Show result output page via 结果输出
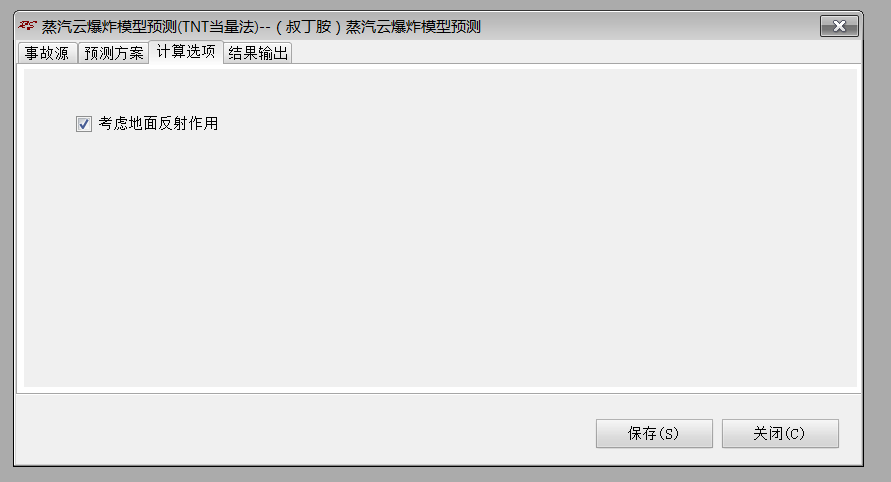Viewport: 891px width, 482px height. click(258, 53)
